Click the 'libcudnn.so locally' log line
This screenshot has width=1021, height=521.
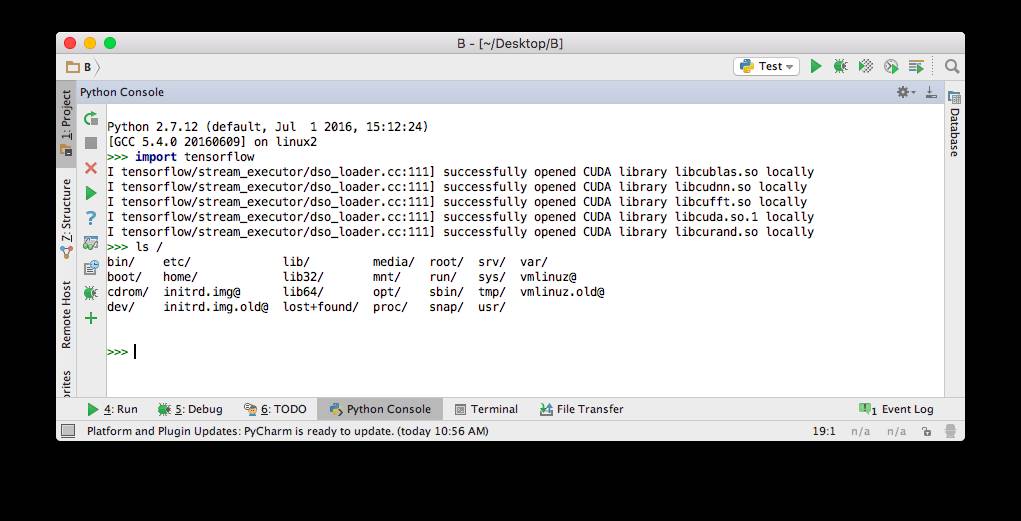(457, 187)
